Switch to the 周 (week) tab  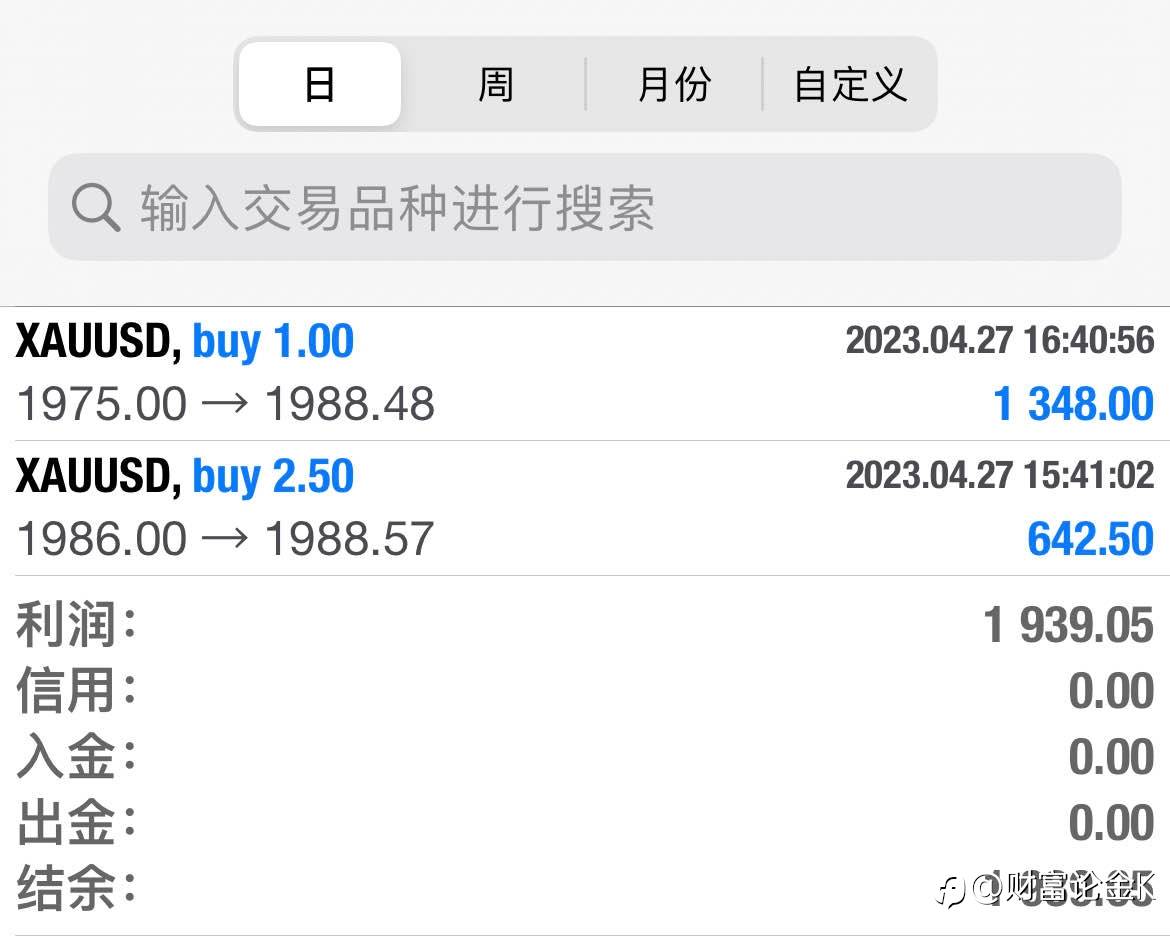[495, 84]
